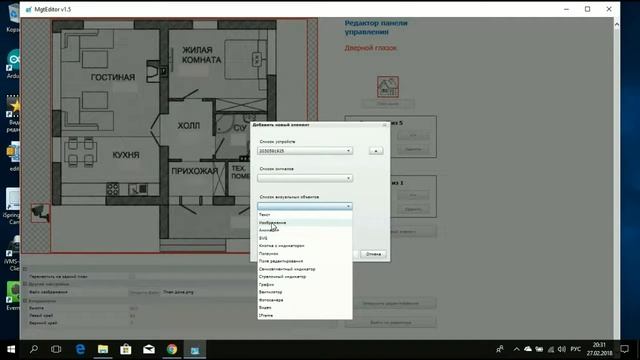Toggle the 'Переместить на задний план' checkbox
Image resolution: width=640 pixels, height=360 pixels.
132,276
